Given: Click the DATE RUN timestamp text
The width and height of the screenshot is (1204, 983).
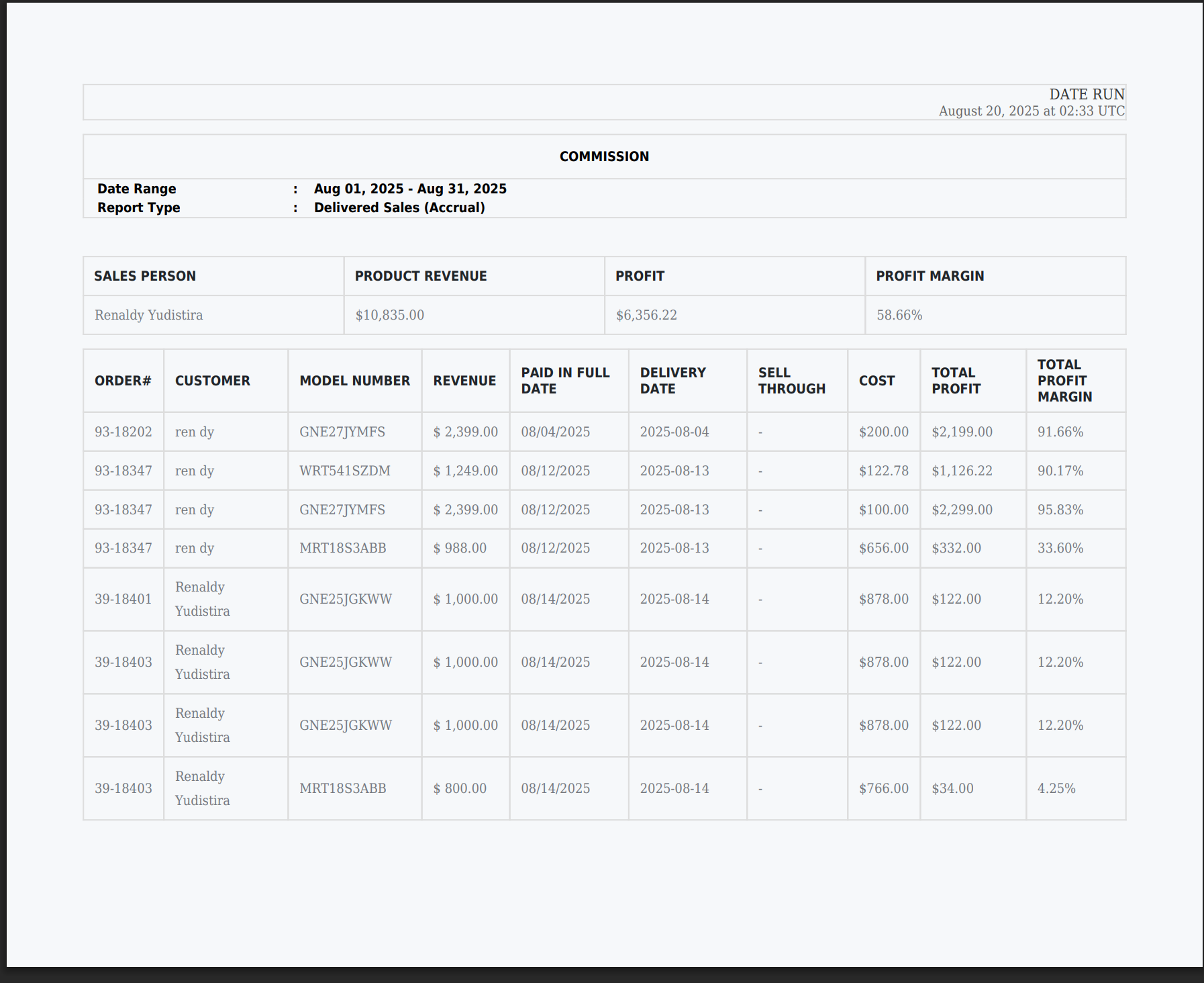Looking at the screenshot, I should (x=1031, y=111).
